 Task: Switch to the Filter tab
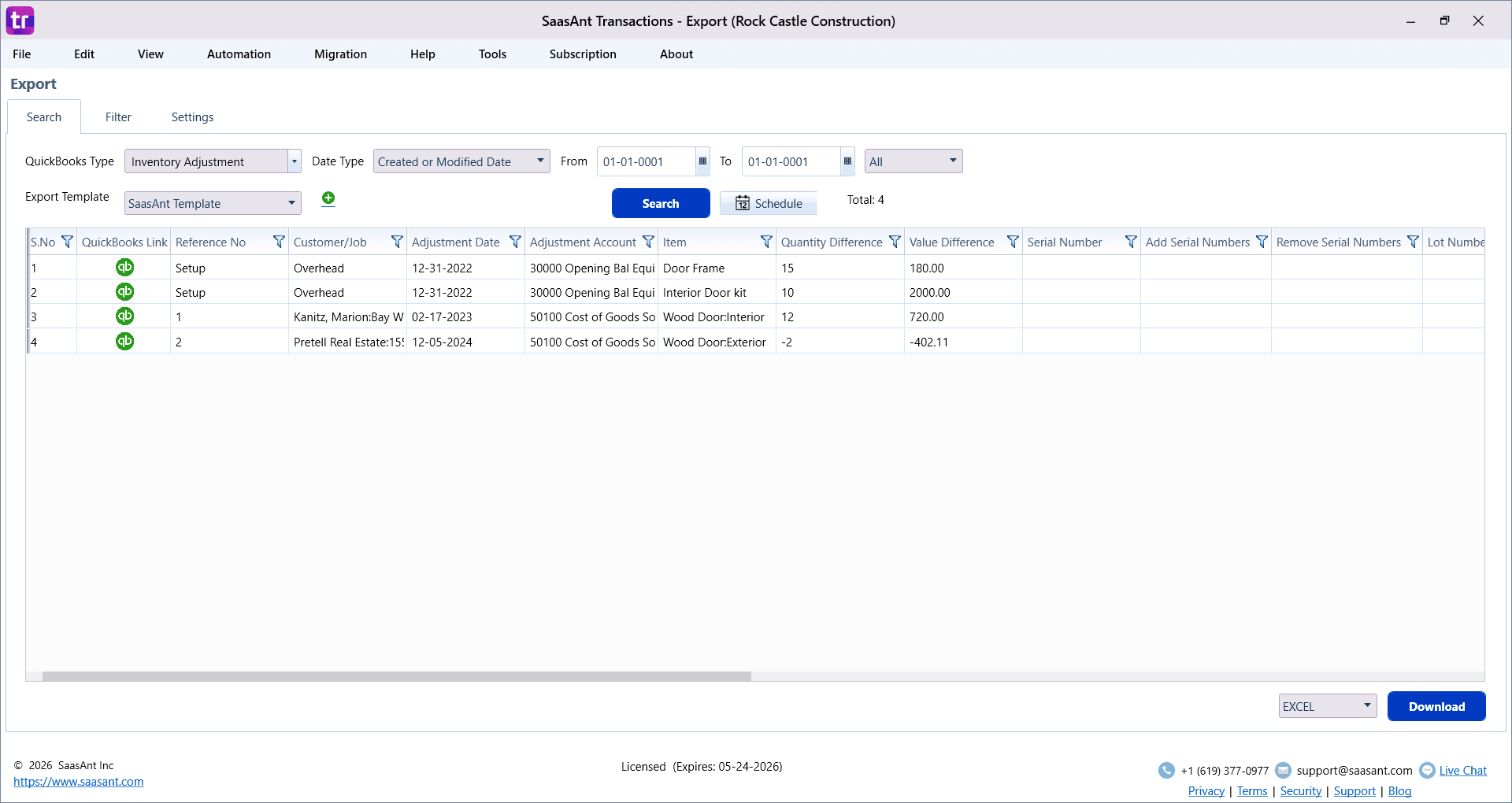pos(118,117)
